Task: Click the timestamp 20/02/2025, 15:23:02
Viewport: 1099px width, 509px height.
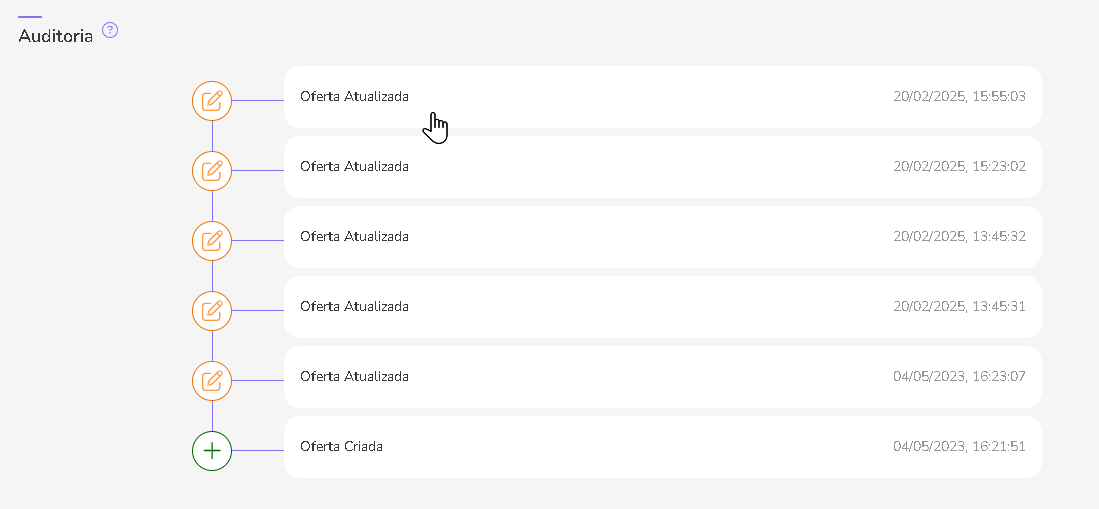Action: point(959,167)
